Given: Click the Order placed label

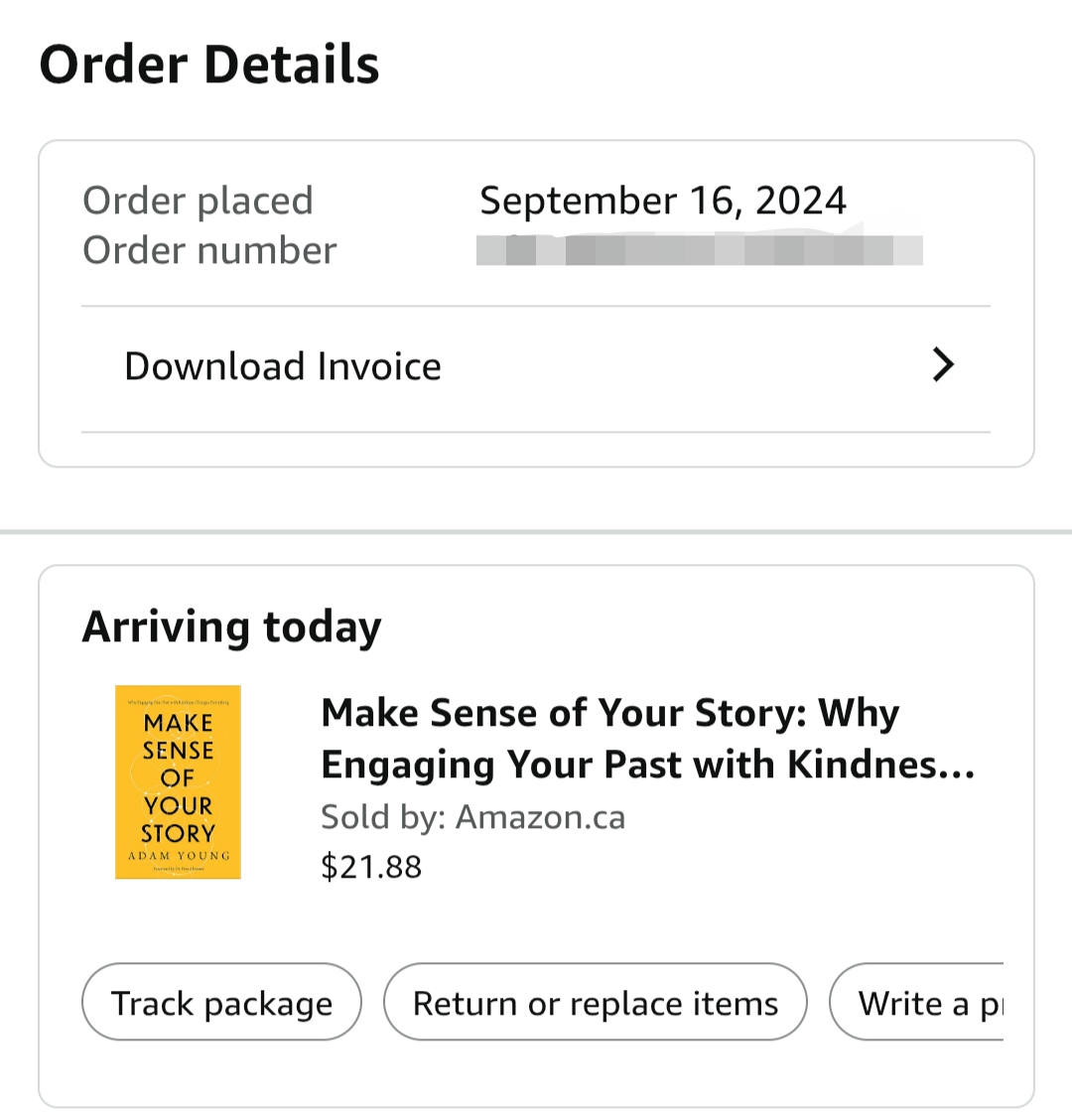Looking at the screenshot, I should pos(198,201).
